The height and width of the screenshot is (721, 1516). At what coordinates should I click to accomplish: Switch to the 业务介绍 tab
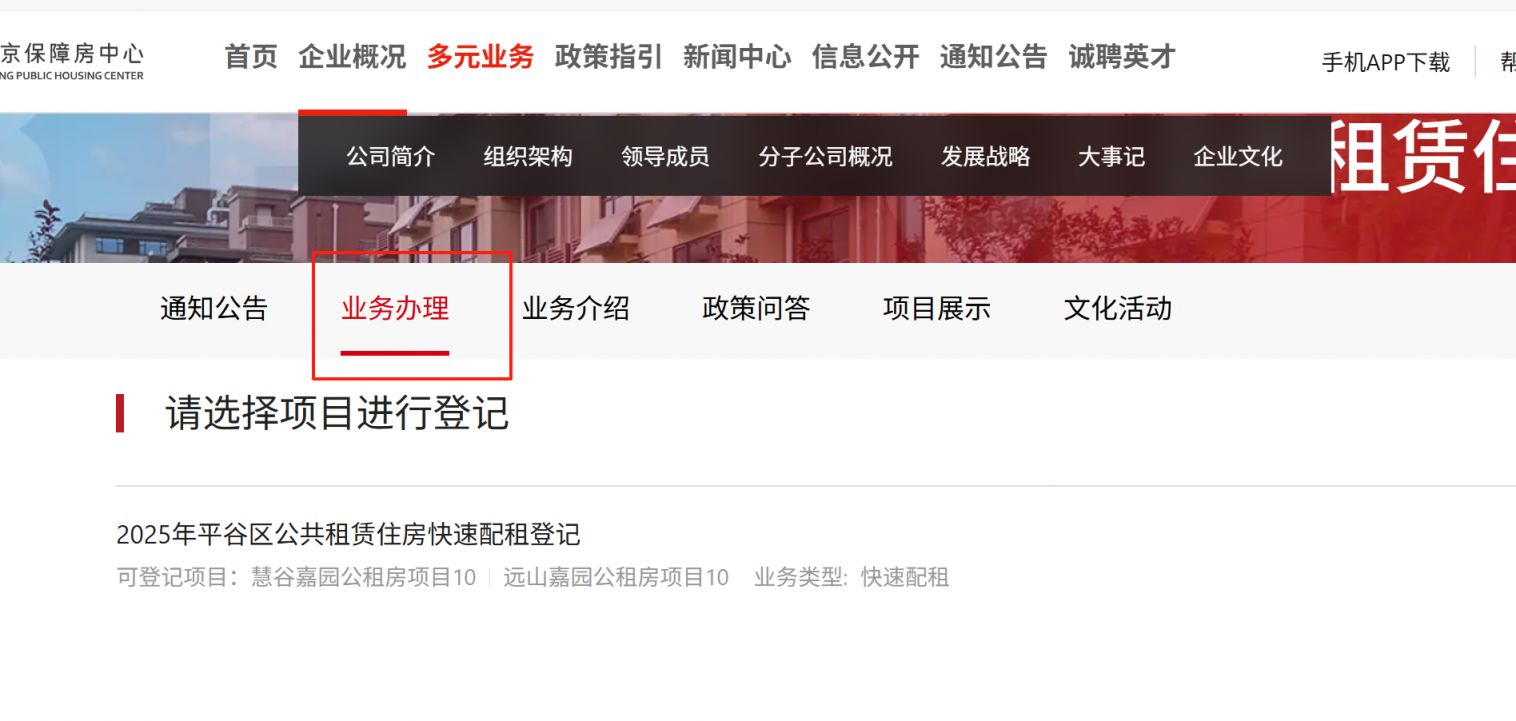[576, 308]
